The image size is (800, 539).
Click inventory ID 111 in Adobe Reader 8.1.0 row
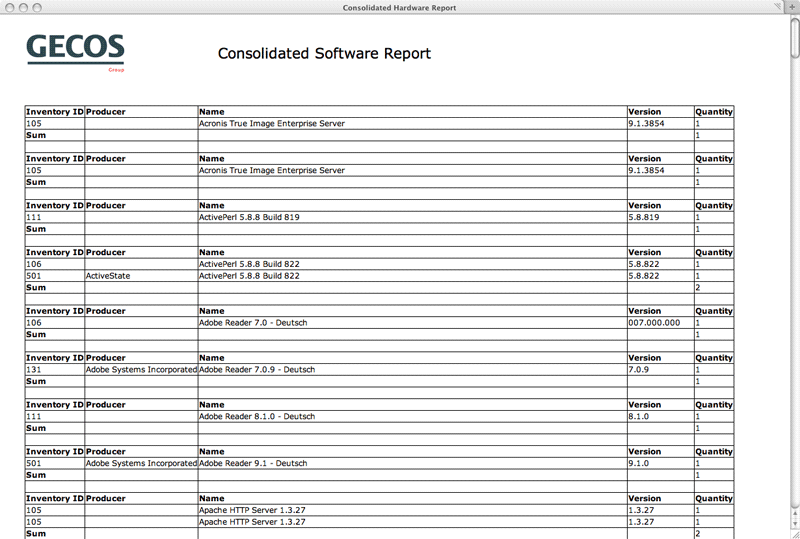pyautogui.click(x=34, y=417)
